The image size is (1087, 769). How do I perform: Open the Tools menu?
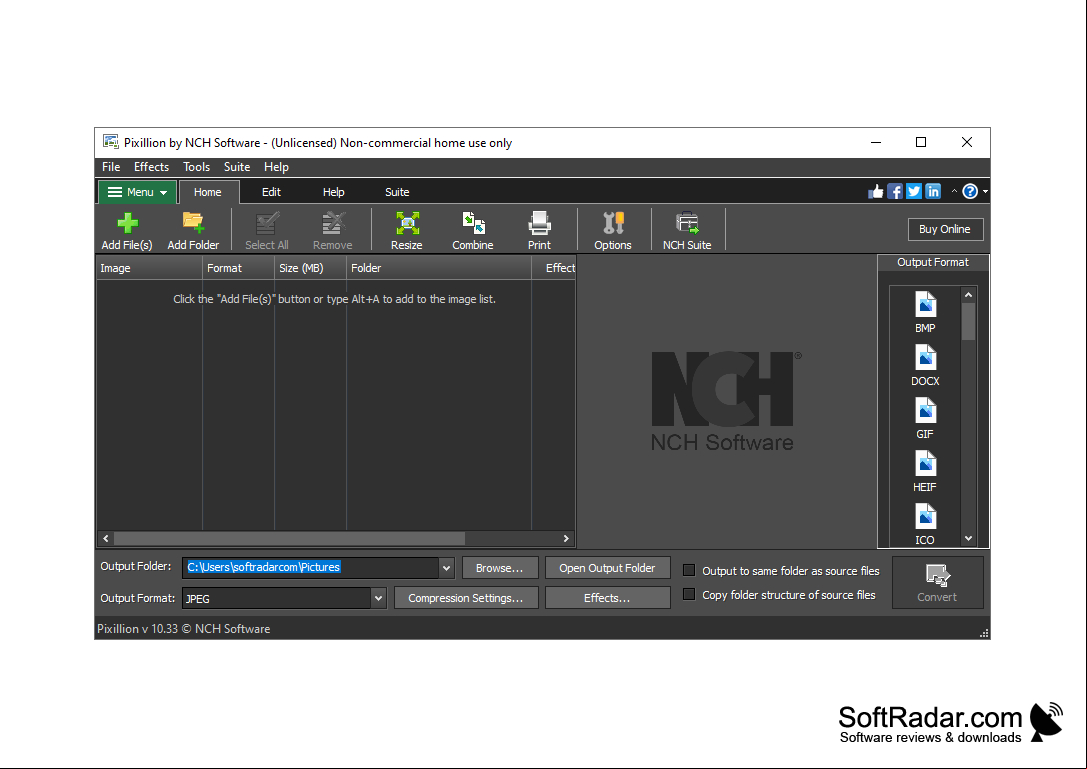coord(196,167)
